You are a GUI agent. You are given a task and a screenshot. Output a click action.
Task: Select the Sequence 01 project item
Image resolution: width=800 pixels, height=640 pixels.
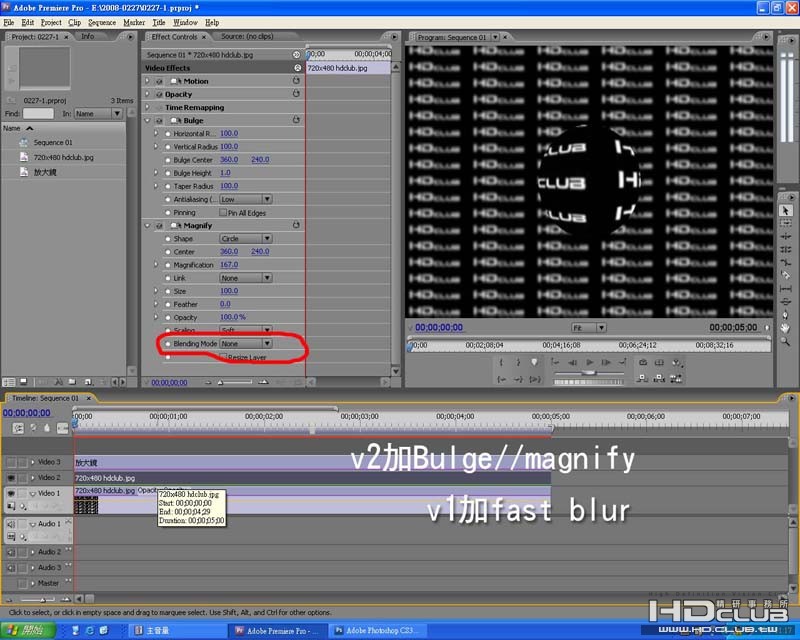53,142
